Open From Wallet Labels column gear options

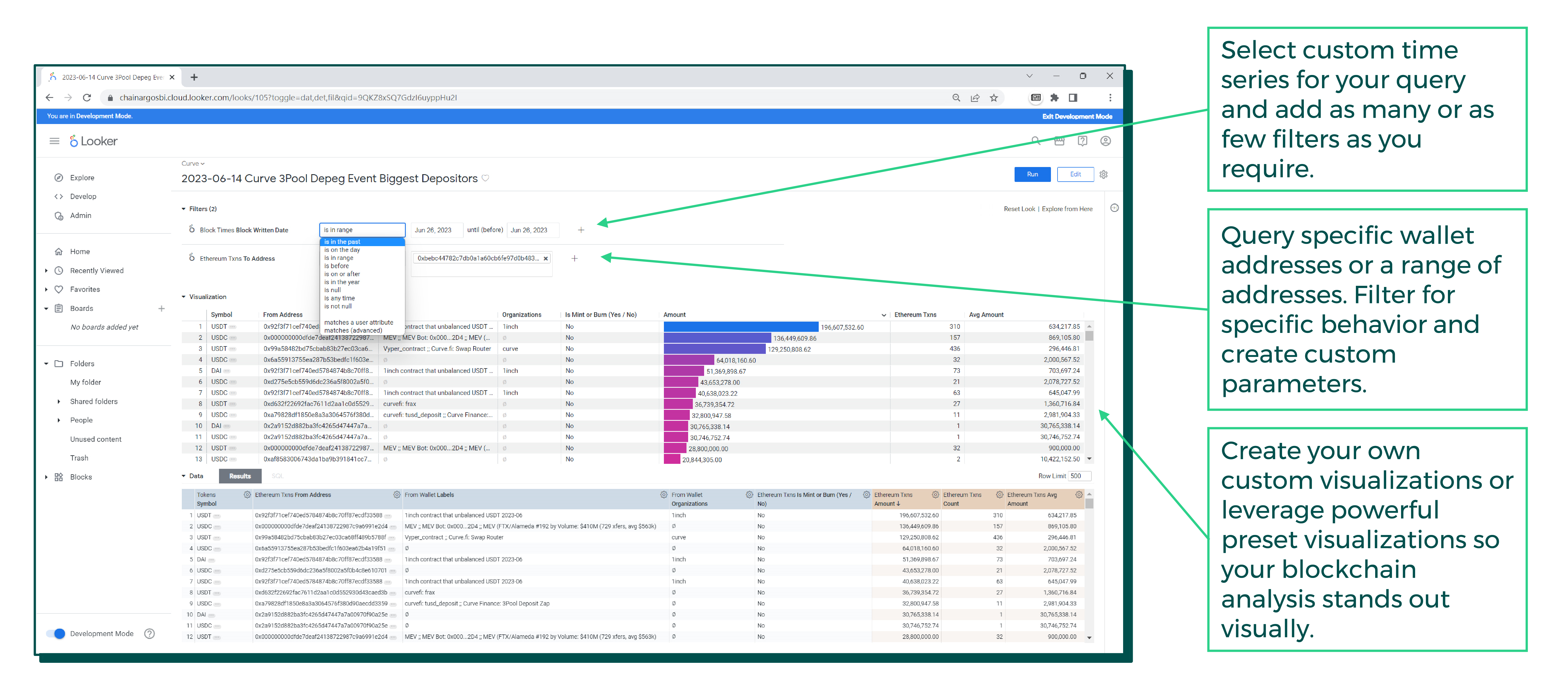coord(663,495)
